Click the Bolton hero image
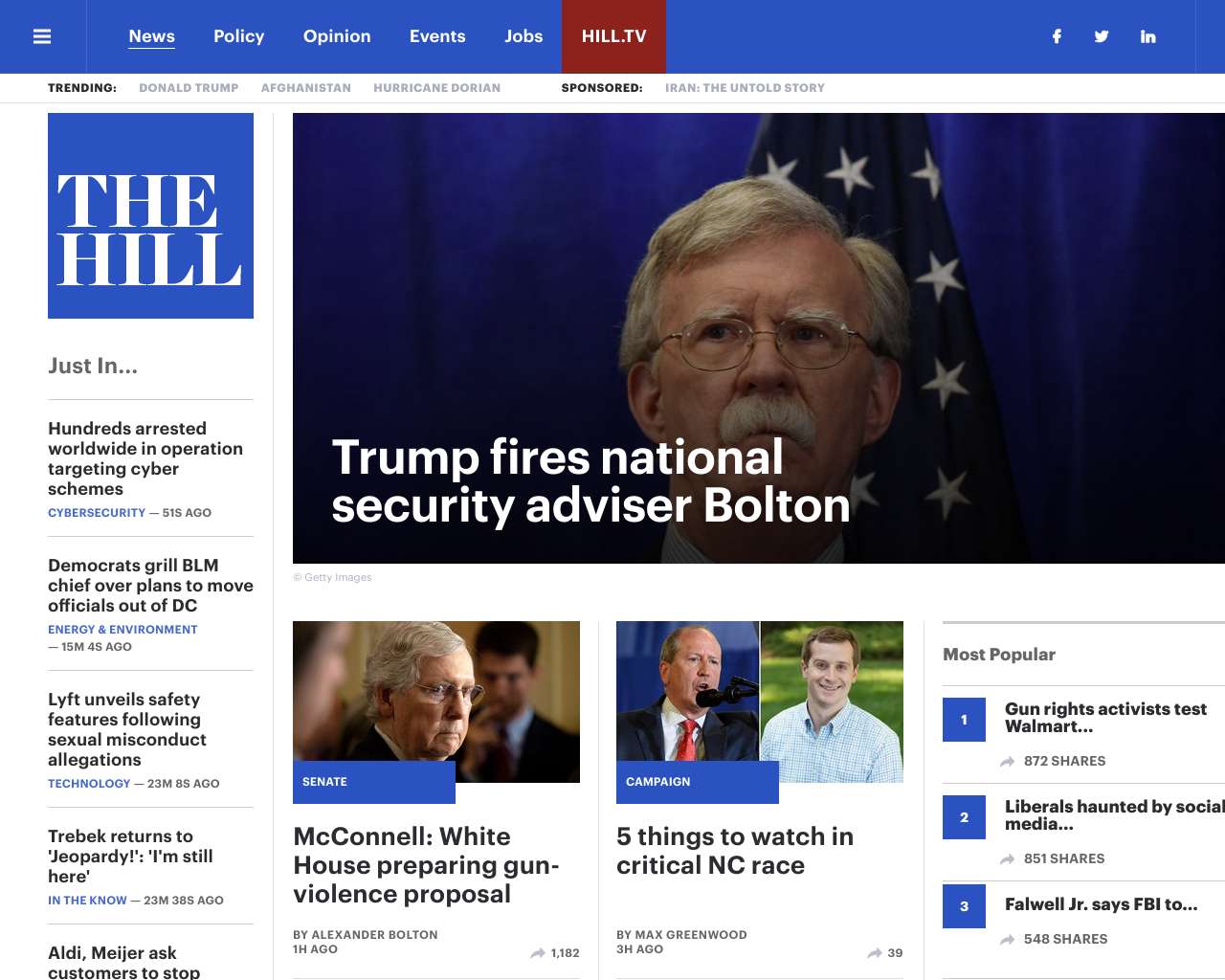This screenshot has width=1225, height=980. coord(759,338)
